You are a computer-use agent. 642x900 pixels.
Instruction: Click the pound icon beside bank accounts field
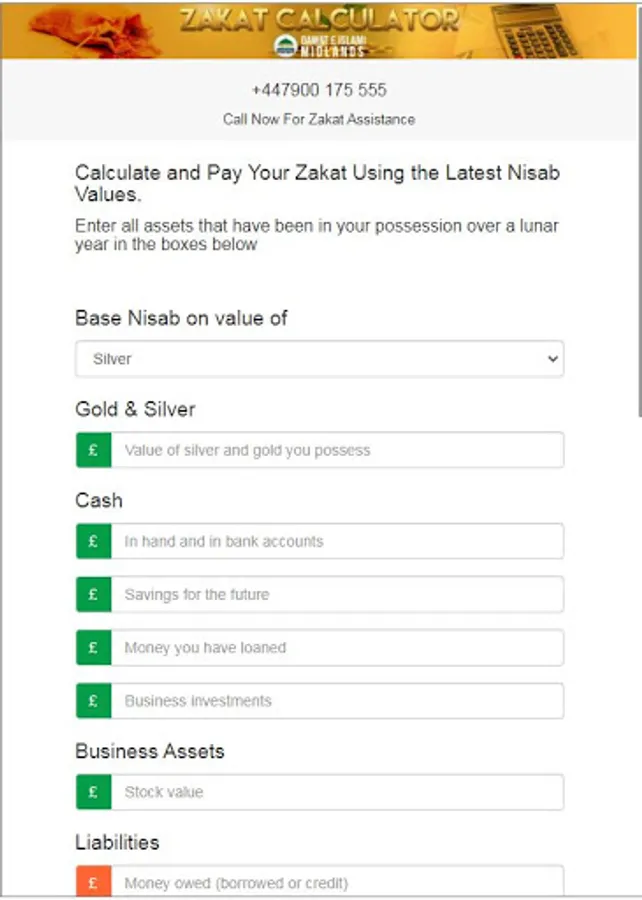coord(93,541)
